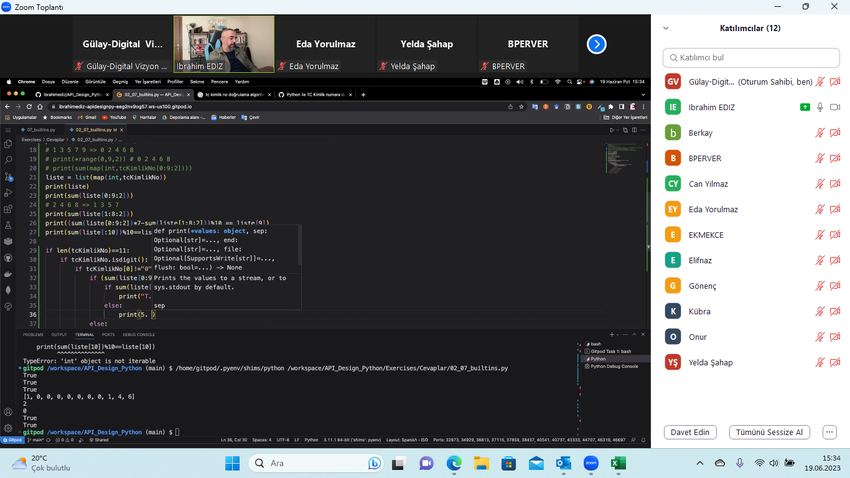Click Chrome's home icon
Viewport: 850px width, 478px height.
40,107
